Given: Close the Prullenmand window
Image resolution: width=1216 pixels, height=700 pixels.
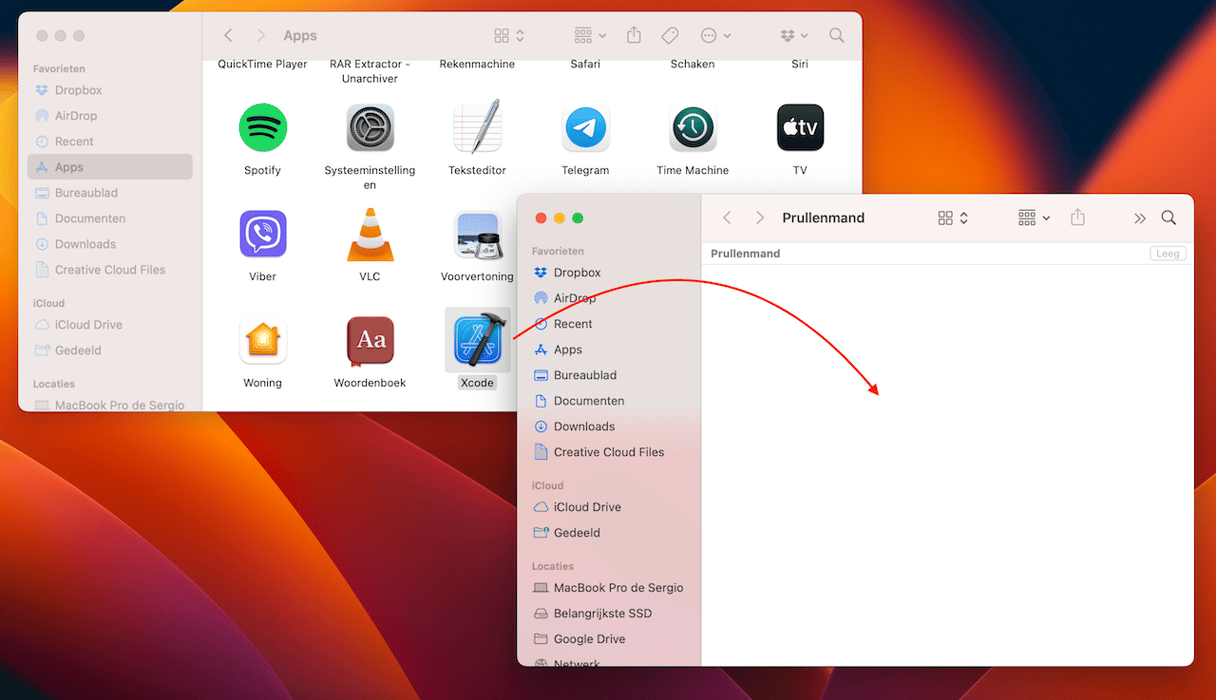Looking at the screenshot, I should pyautogui.click(x=541, y=218).
